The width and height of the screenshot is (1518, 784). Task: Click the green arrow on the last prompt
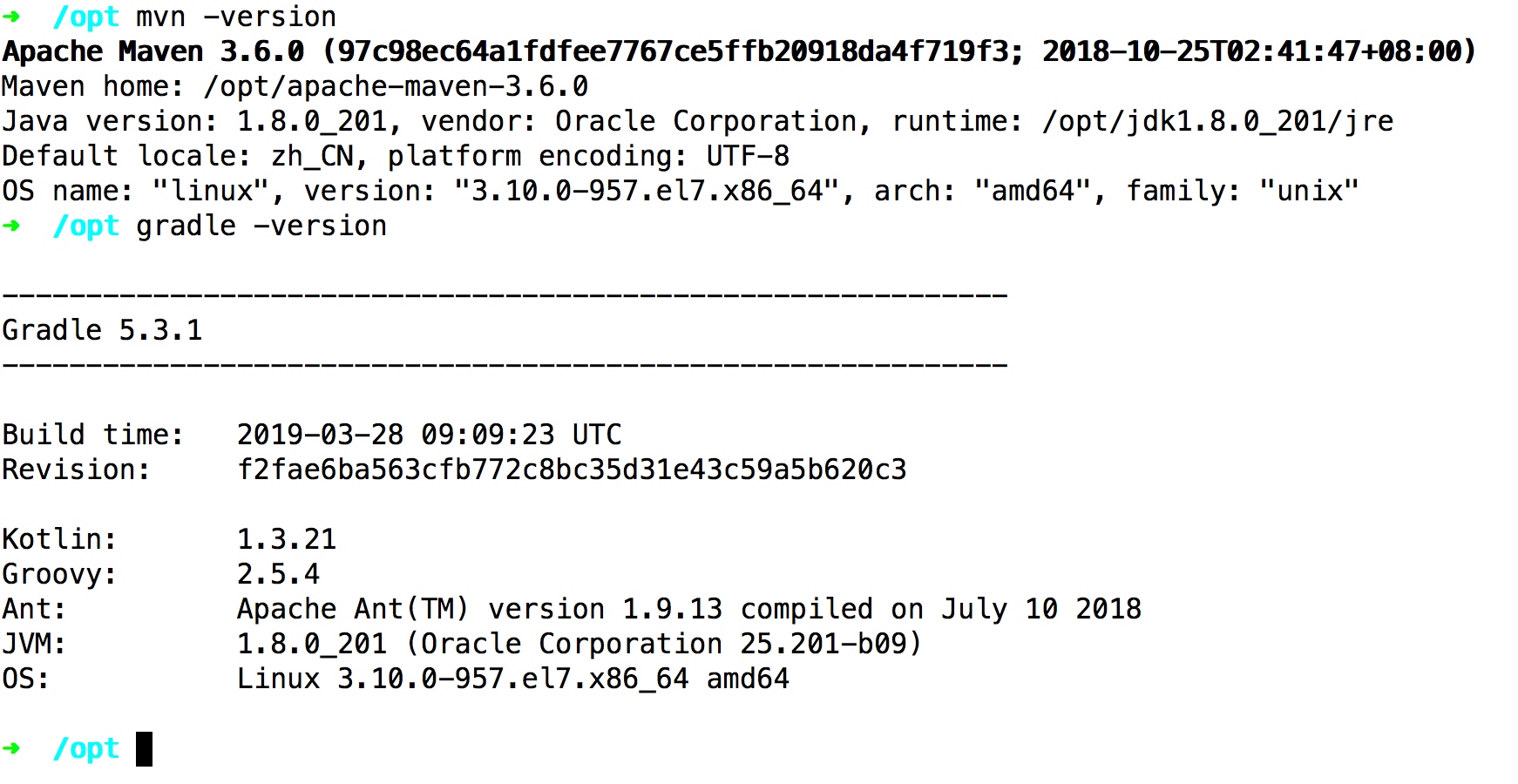point(11,748)
